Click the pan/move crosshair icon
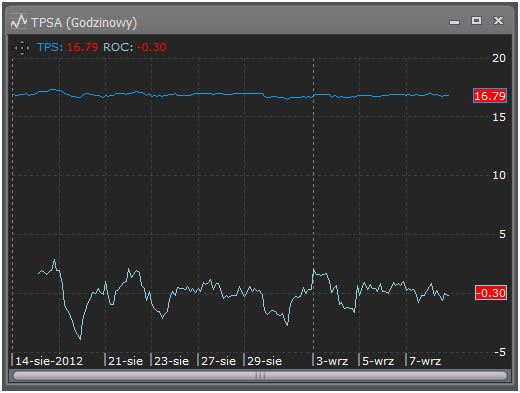This screenshot has height=393, width=520. pos(22,48)
